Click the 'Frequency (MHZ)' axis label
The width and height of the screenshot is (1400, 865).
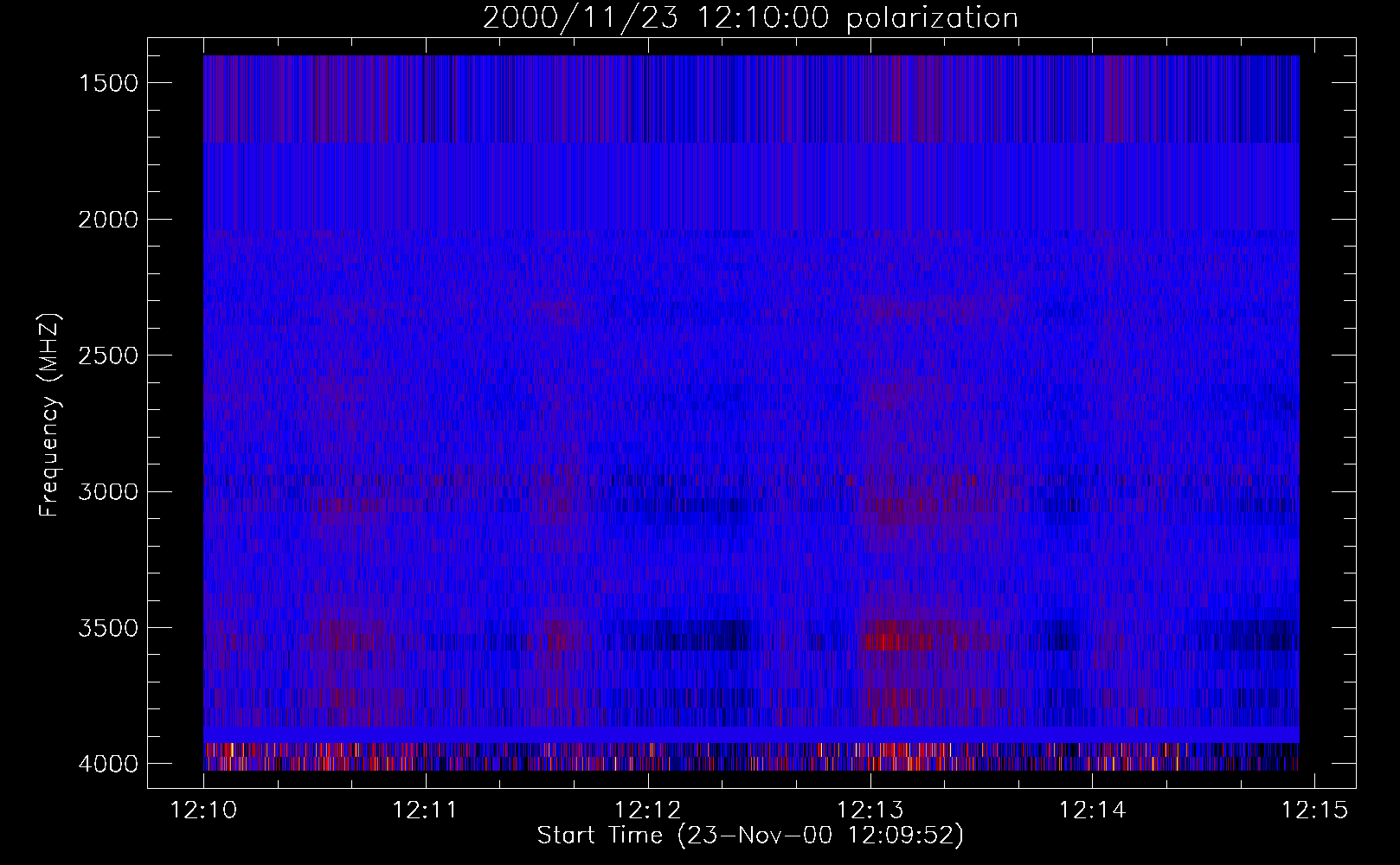pyautogui.click(x=50, y=415)
